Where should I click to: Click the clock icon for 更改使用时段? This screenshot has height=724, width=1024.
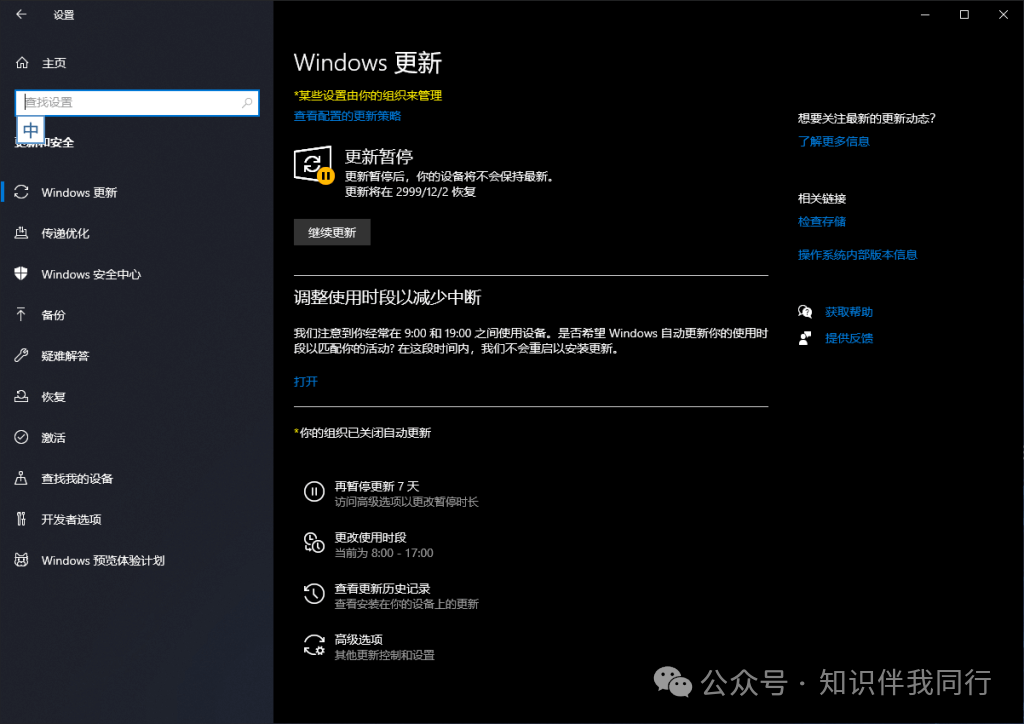click(x=314, y=543)
